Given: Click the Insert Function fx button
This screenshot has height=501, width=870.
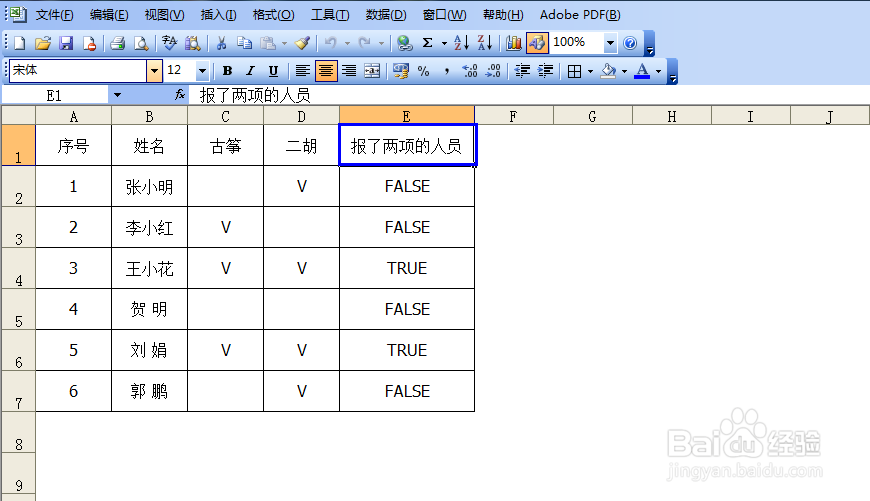Looking at the screenshot, I should (179, 95).
